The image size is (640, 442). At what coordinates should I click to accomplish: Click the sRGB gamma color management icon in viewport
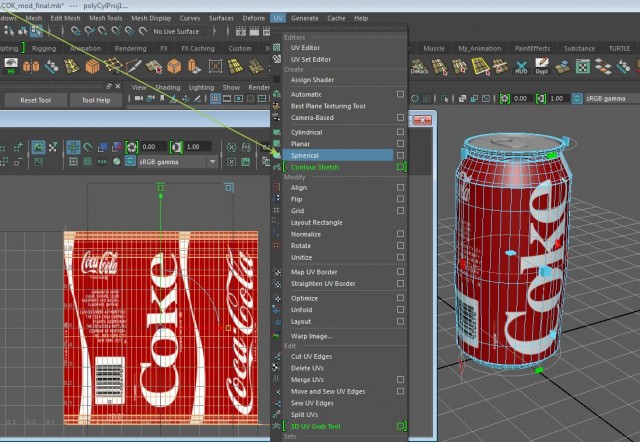(576, 99)
